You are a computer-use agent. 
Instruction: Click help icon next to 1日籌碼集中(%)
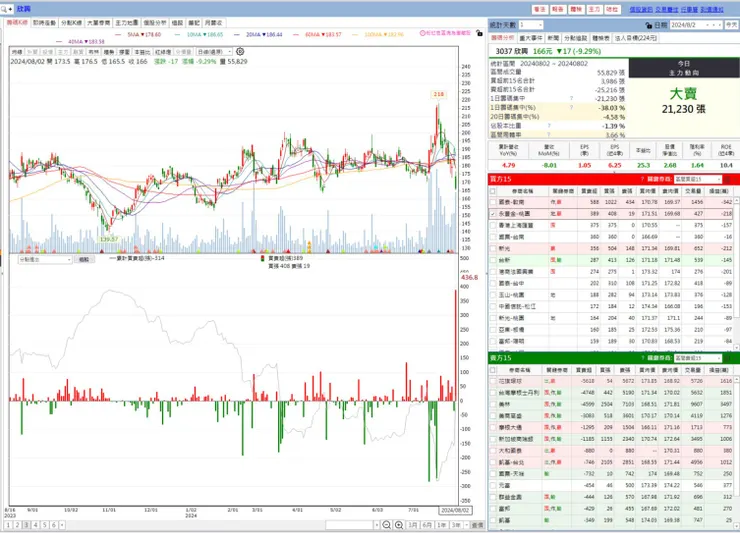(x=571, y=108)
